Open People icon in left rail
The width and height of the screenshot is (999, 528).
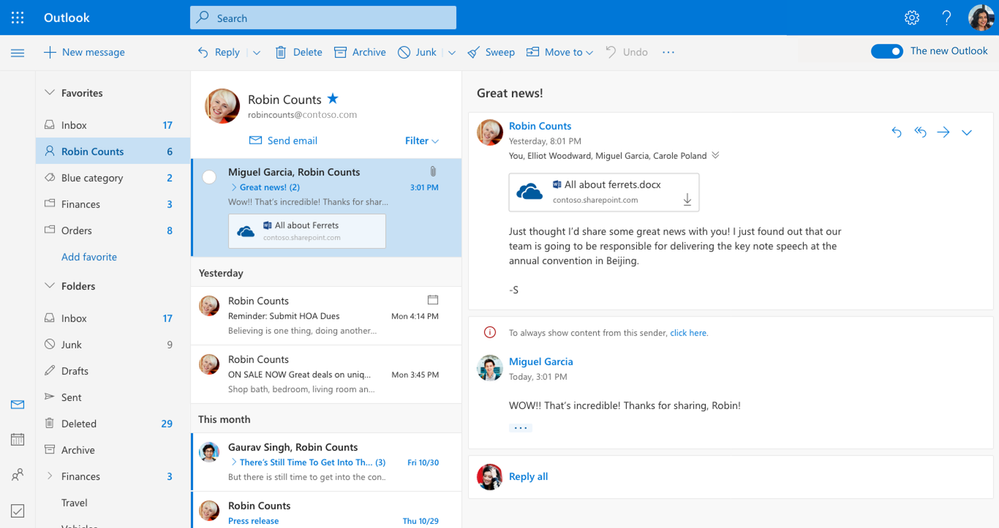tap(17, 475)
